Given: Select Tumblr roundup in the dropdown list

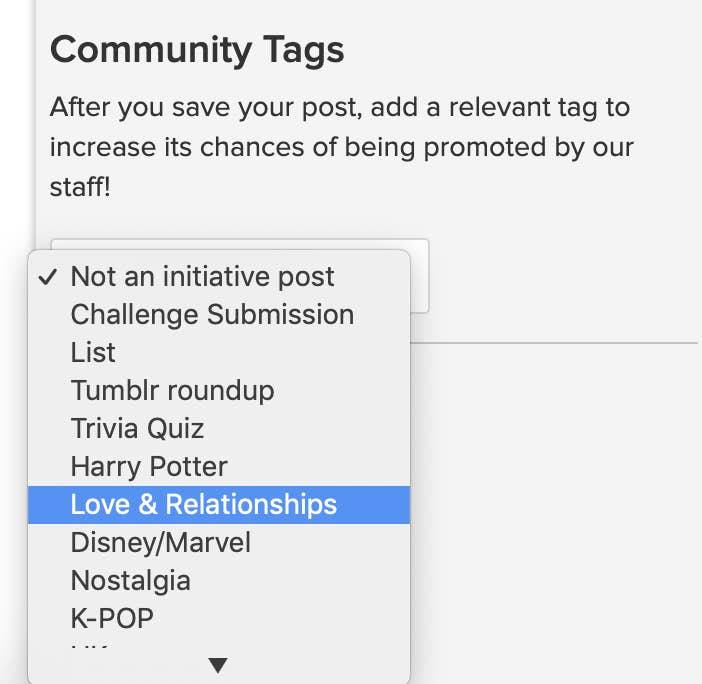Looking at the screenshot, I should [x=172, y=390].
